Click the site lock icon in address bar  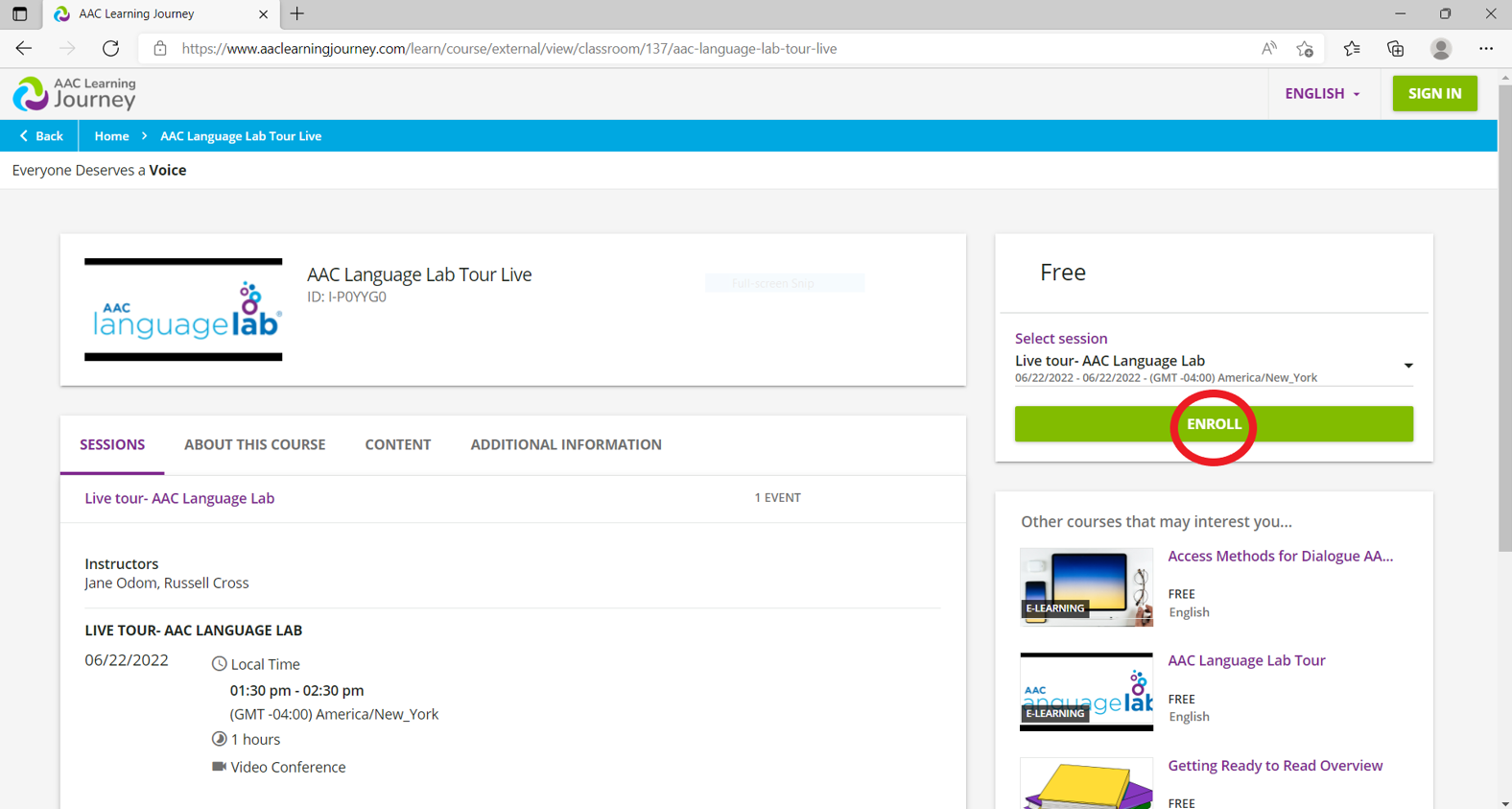(x=160, y=48)
